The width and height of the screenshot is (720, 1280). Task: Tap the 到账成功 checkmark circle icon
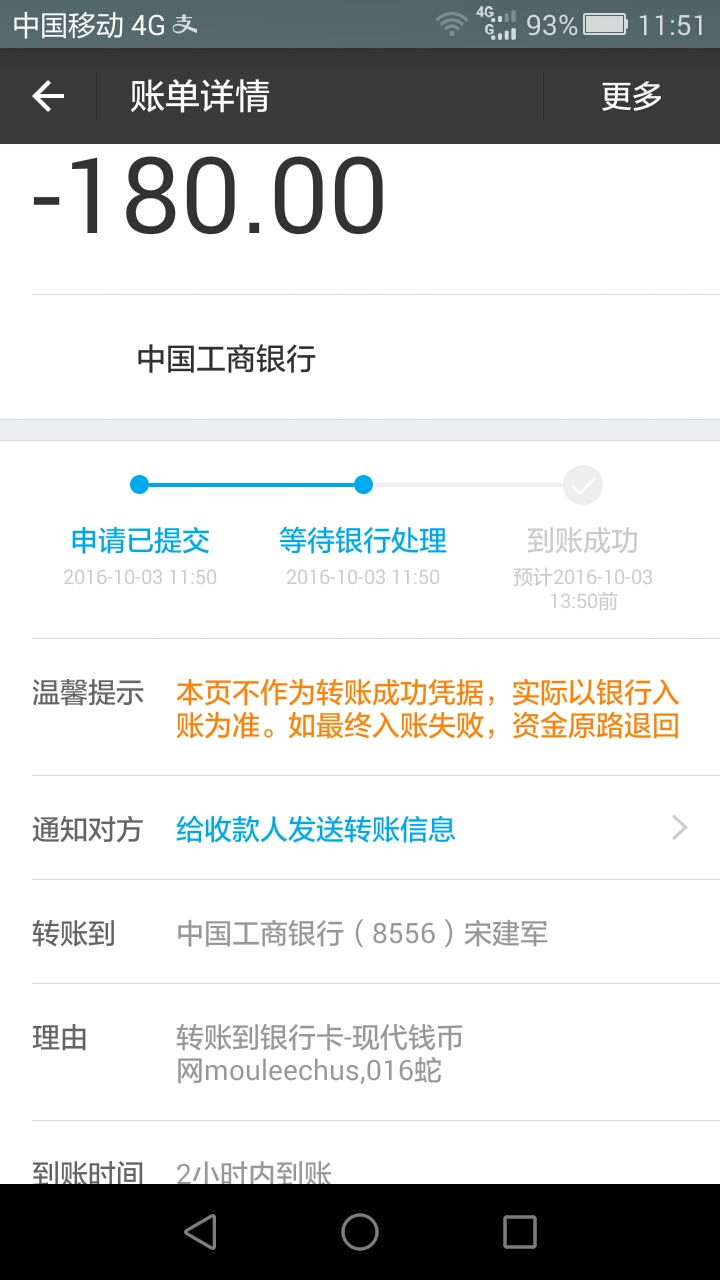pos(583,486)
